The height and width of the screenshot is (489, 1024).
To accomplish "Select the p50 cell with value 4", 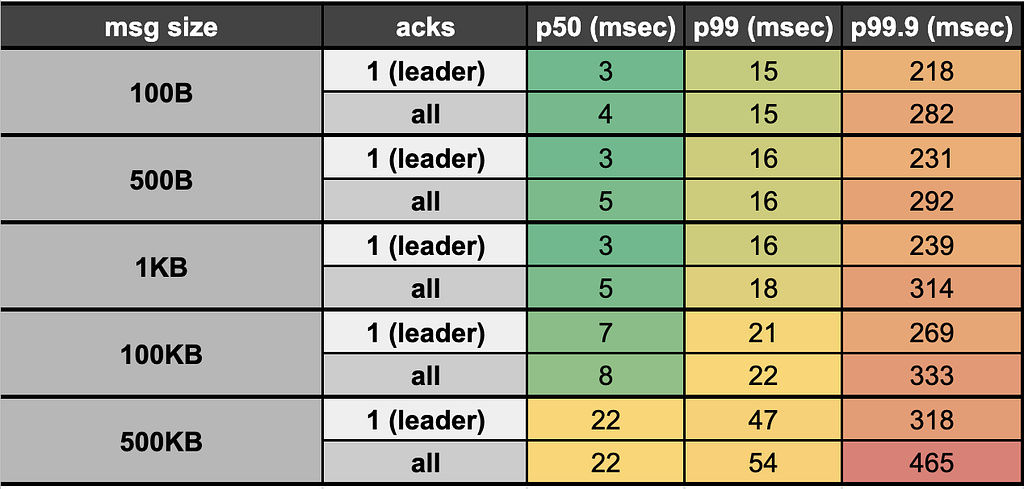I will 605,114.
